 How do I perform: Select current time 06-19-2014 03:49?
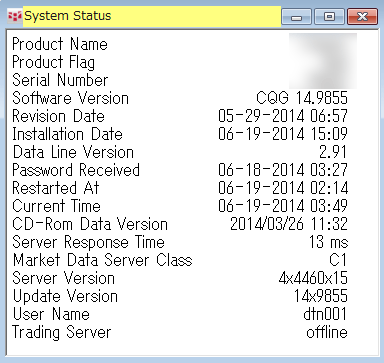coord(283,206)
